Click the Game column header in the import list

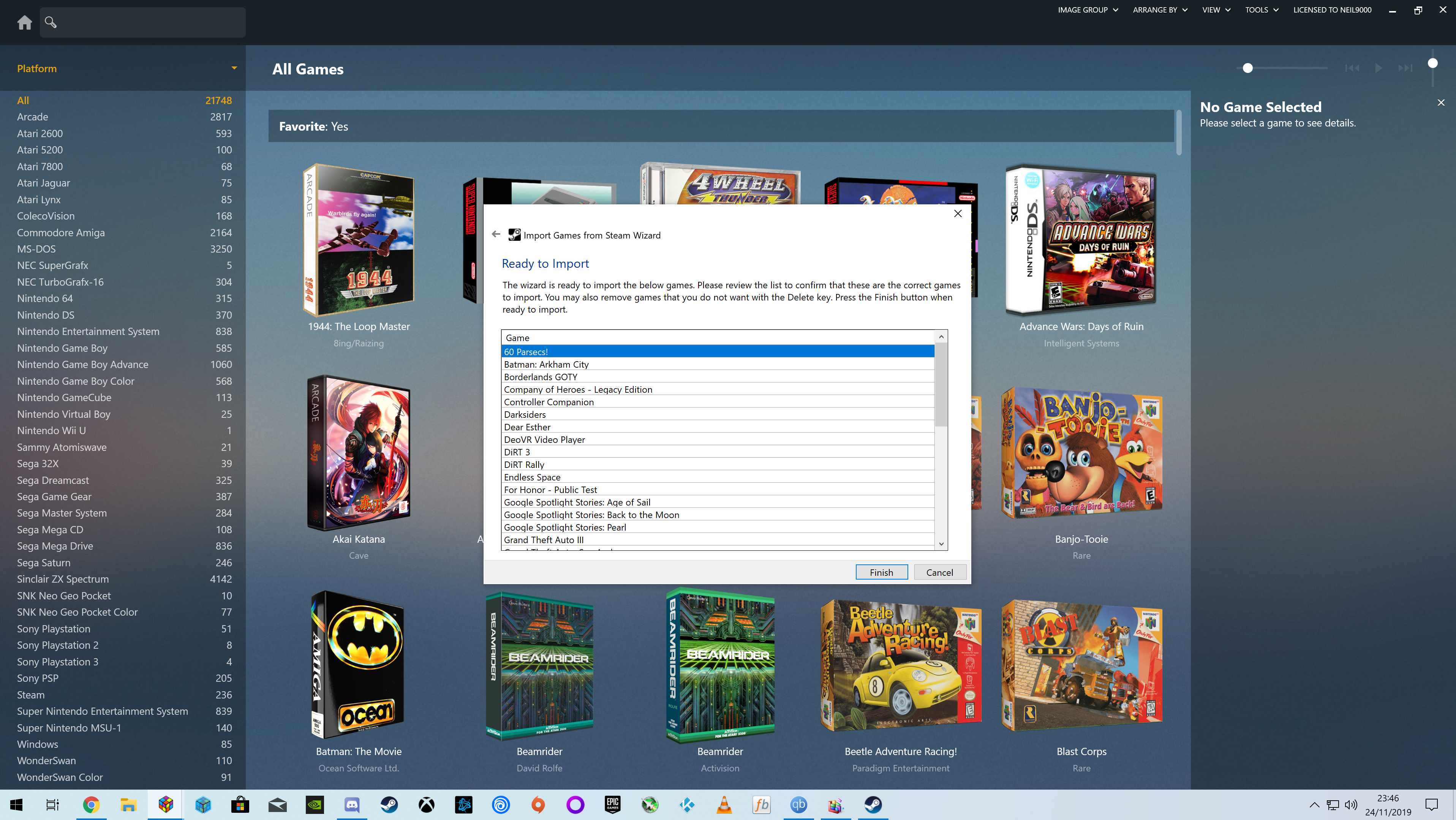(x=718, y=337)
